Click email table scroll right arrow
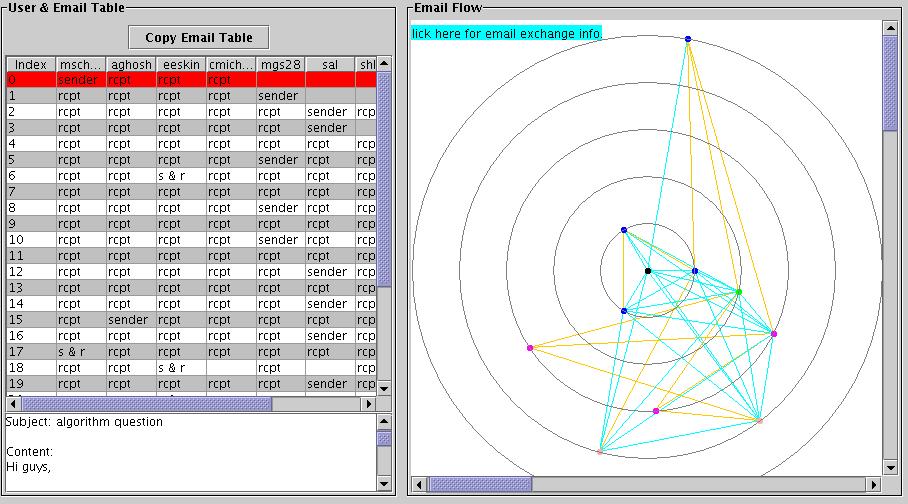Image resolution: width=908 pixels, height=504 pixels. click(x=369, y=404)
